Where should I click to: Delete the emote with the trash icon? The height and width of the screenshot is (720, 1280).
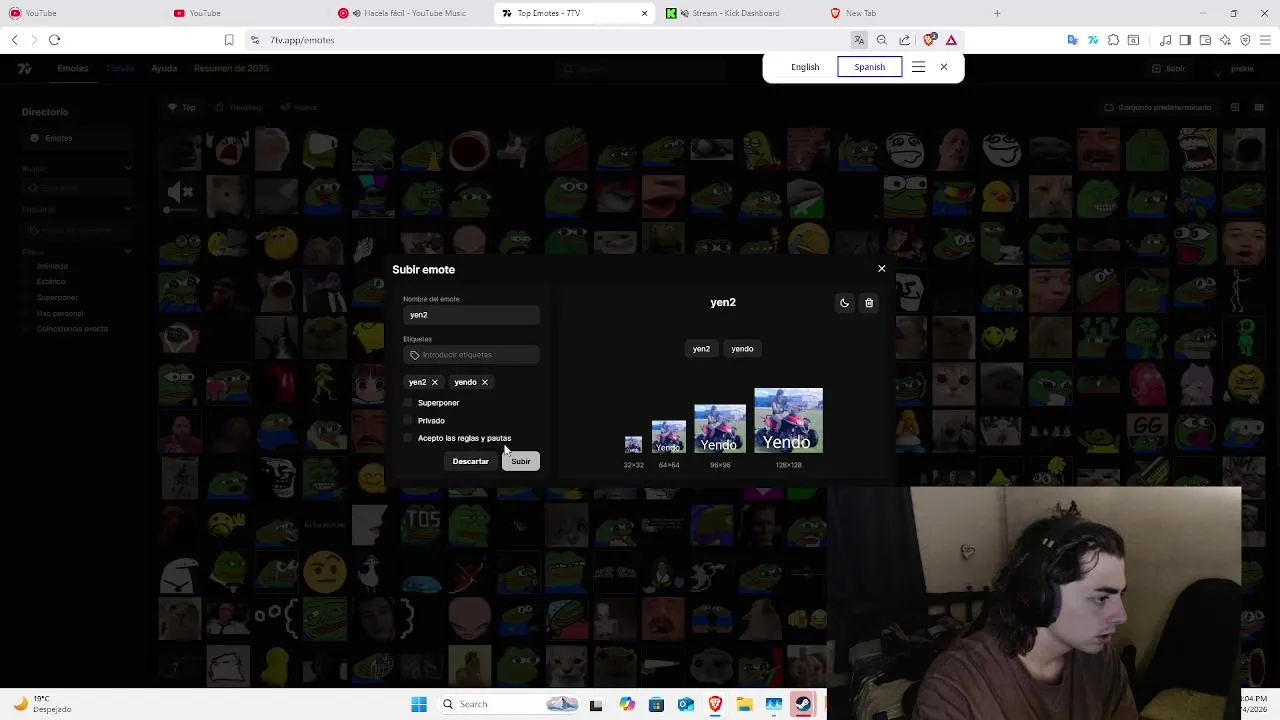point(869,303)
